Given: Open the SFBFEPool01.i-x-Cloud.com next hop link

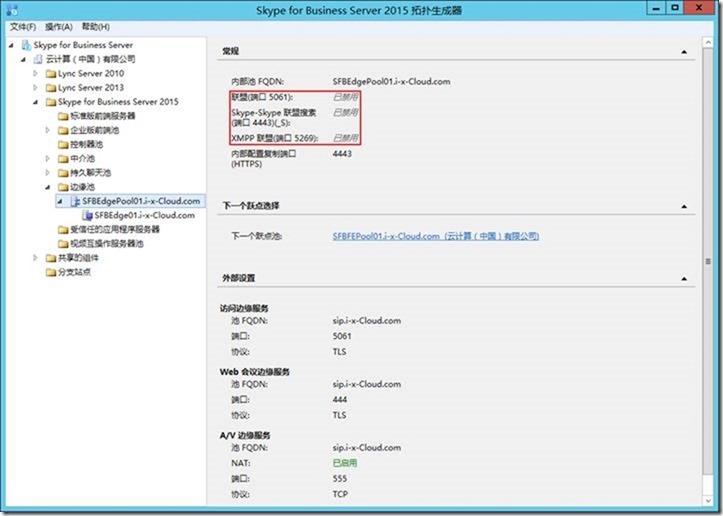Looking at the screenshot, I should tap(436, 236).
